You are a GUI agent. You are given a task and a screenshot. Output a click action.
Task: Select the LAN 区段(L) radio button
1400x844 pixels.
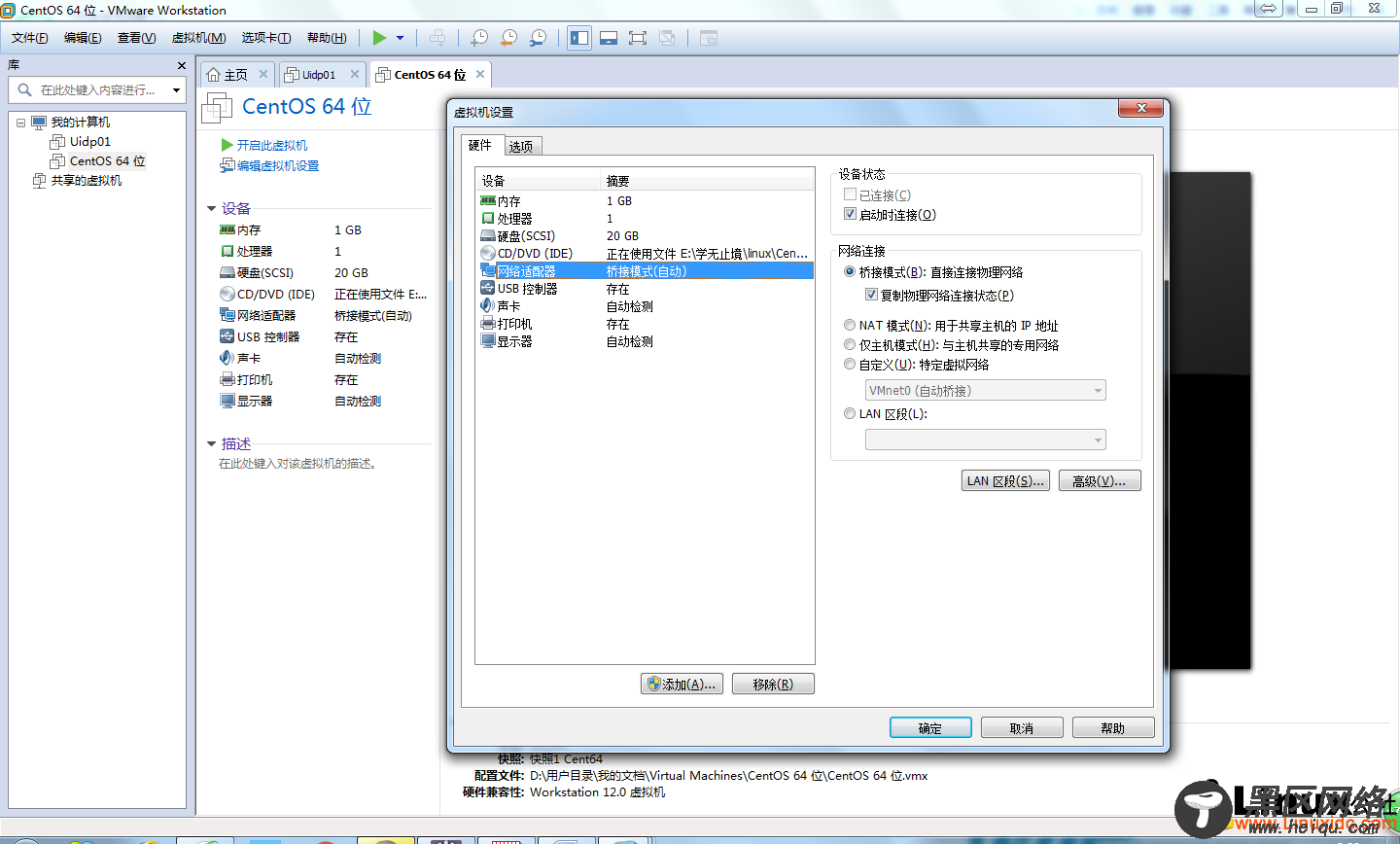pos(850,413)
